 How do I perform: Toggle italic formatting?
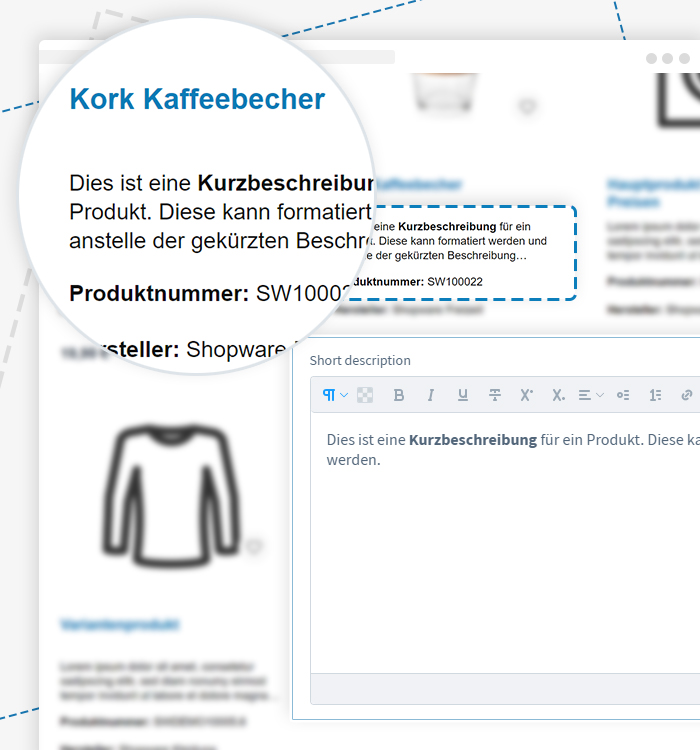click(x=431, y=395)
